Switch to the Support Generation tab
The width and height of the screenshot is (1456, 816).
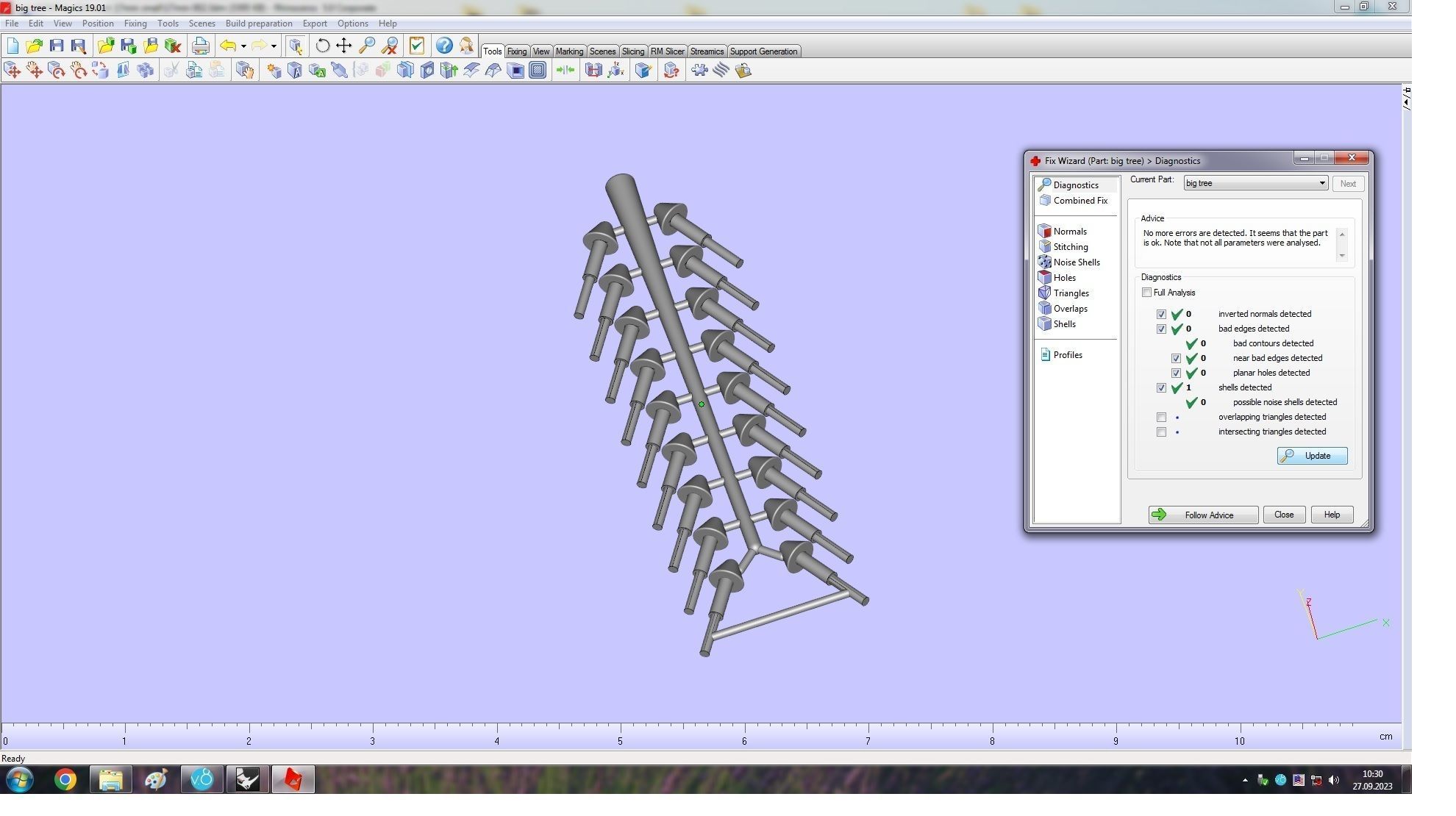click(763, 51)
